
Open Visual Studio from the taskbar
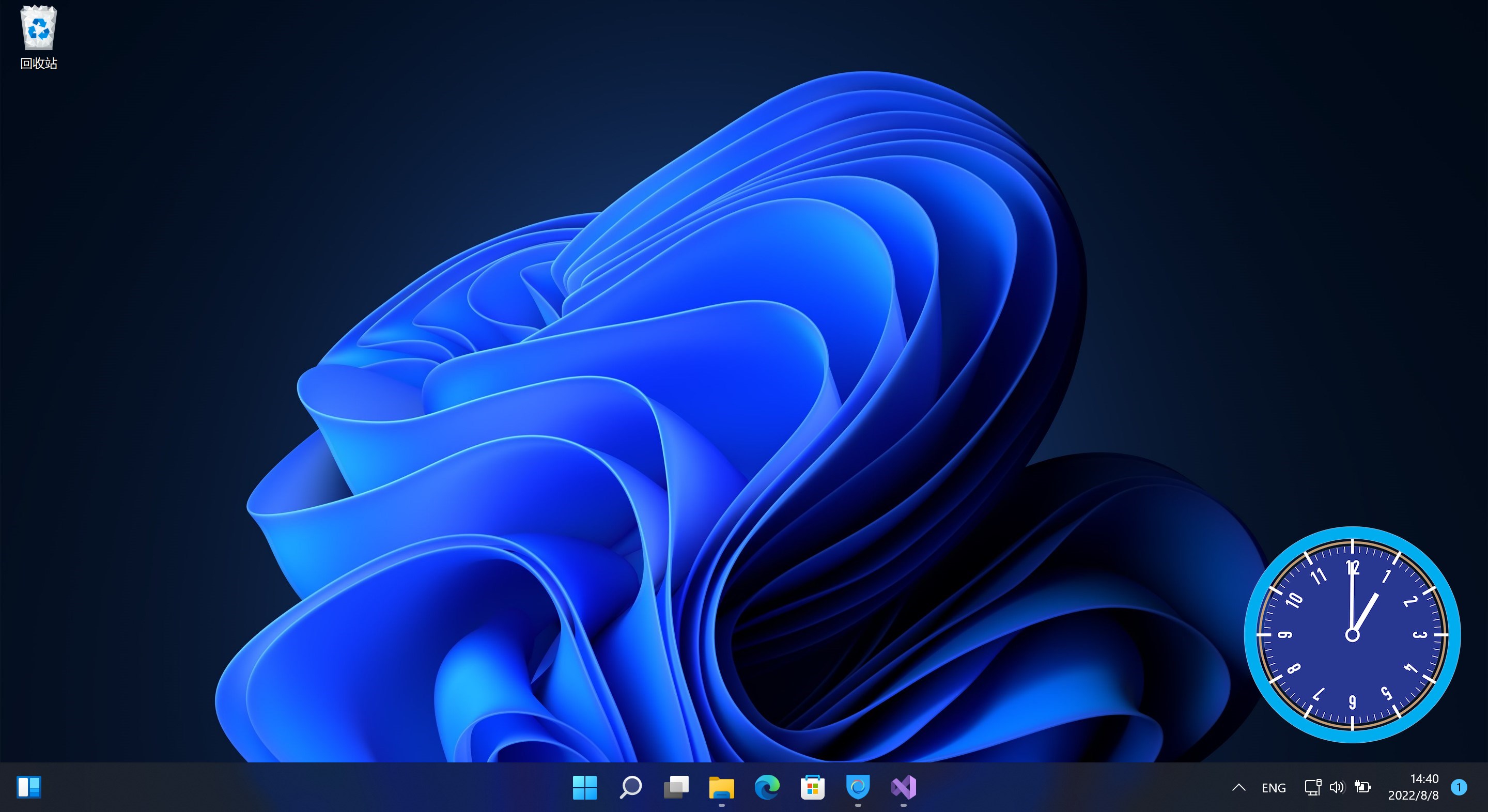[x=904, y=787]
